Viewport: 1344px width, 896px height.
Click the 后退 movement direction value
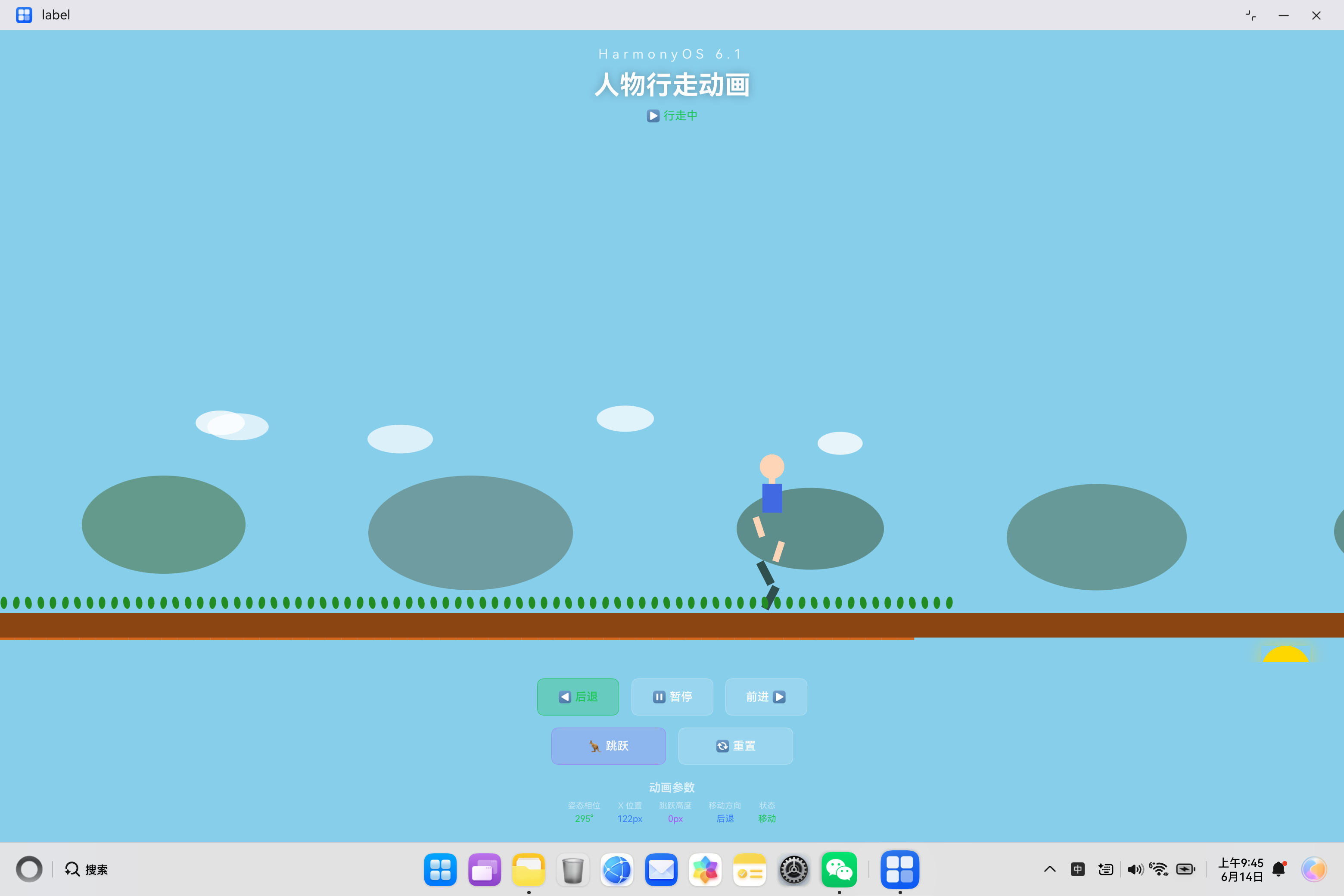725,818
